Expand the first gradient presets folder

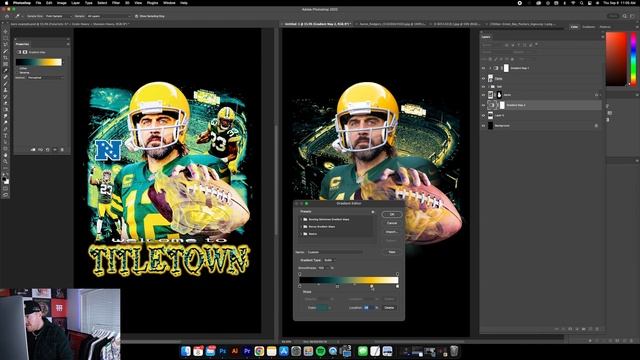click(301, 219)
